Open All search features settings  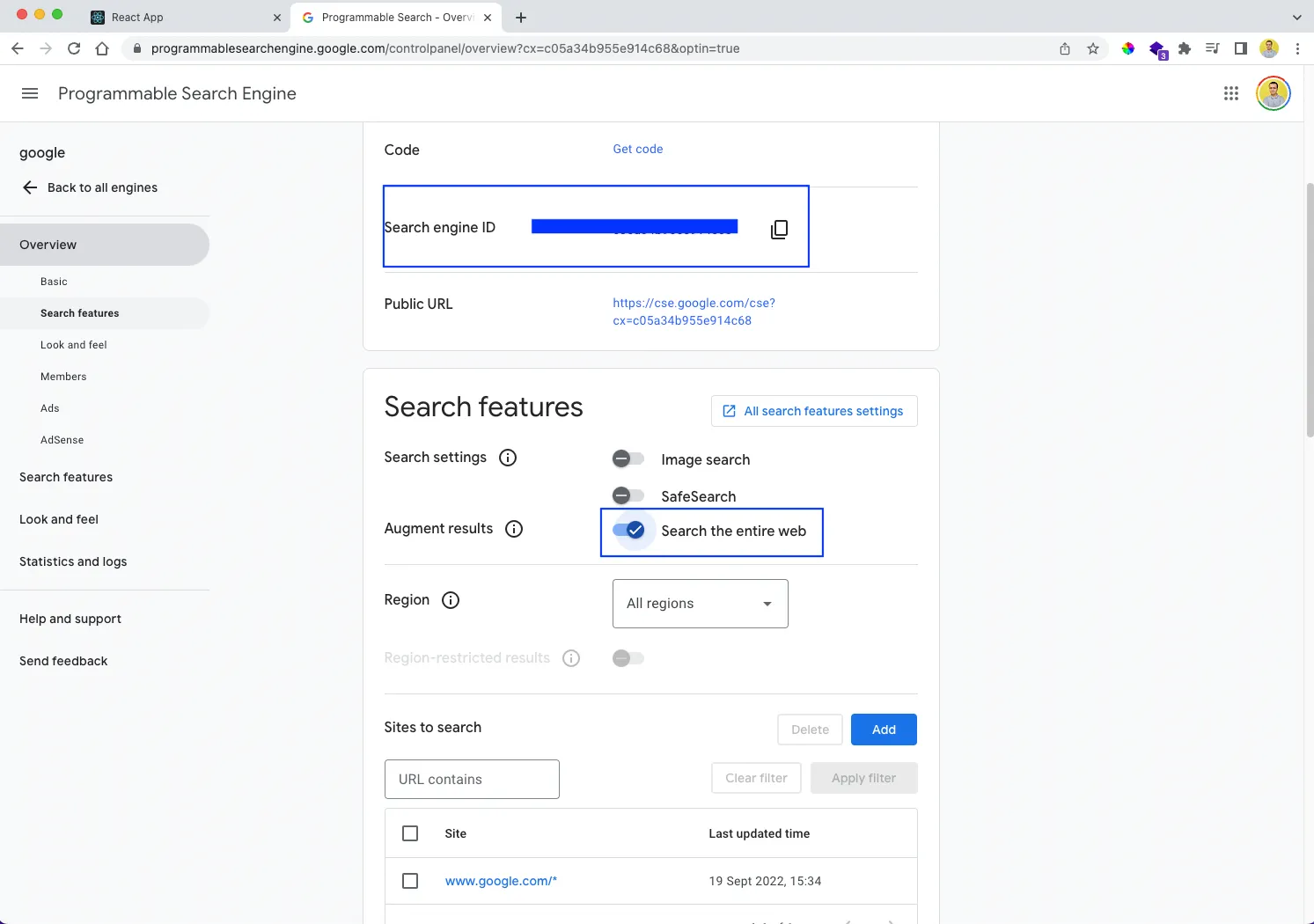coord(814,411)
